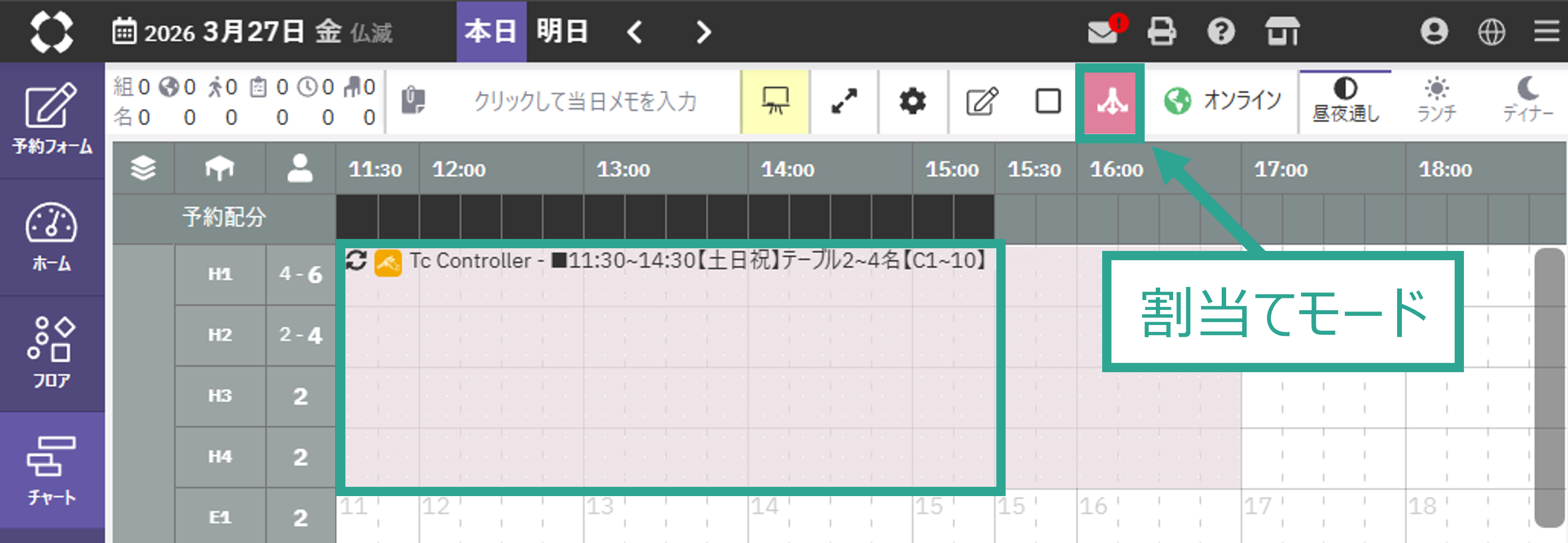Go to ホーム in the sidebar
This screenshot has height=543, width=1568.
click(52, 237)
